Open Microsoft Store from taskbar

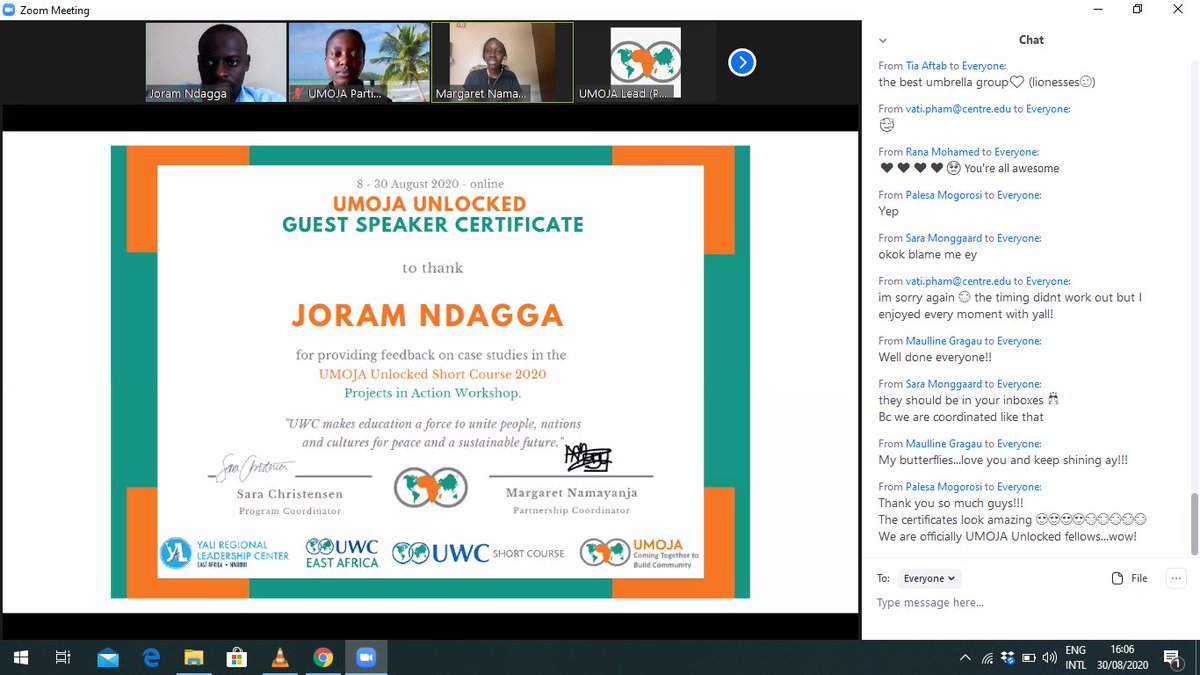(237, 657)
